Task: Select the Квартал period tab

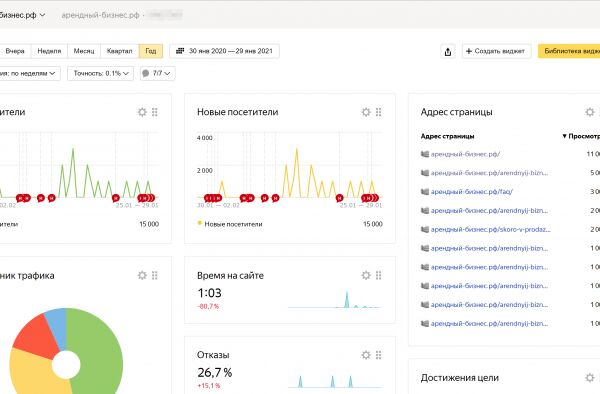Action: (119, 51)
